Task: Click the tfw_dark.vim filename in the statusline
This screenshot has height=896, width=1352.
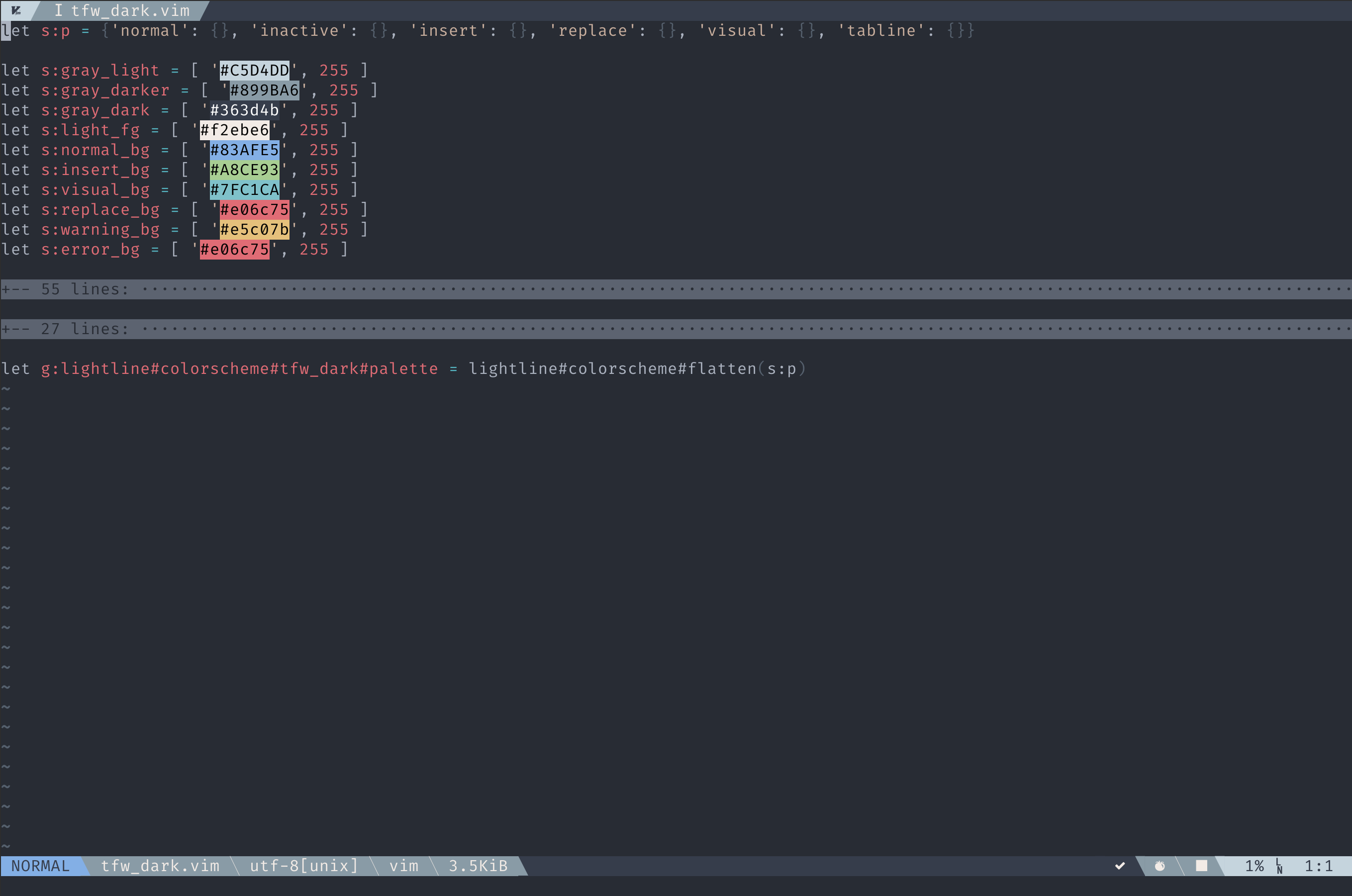Action: pyautogui.click(x=161, y=865)
